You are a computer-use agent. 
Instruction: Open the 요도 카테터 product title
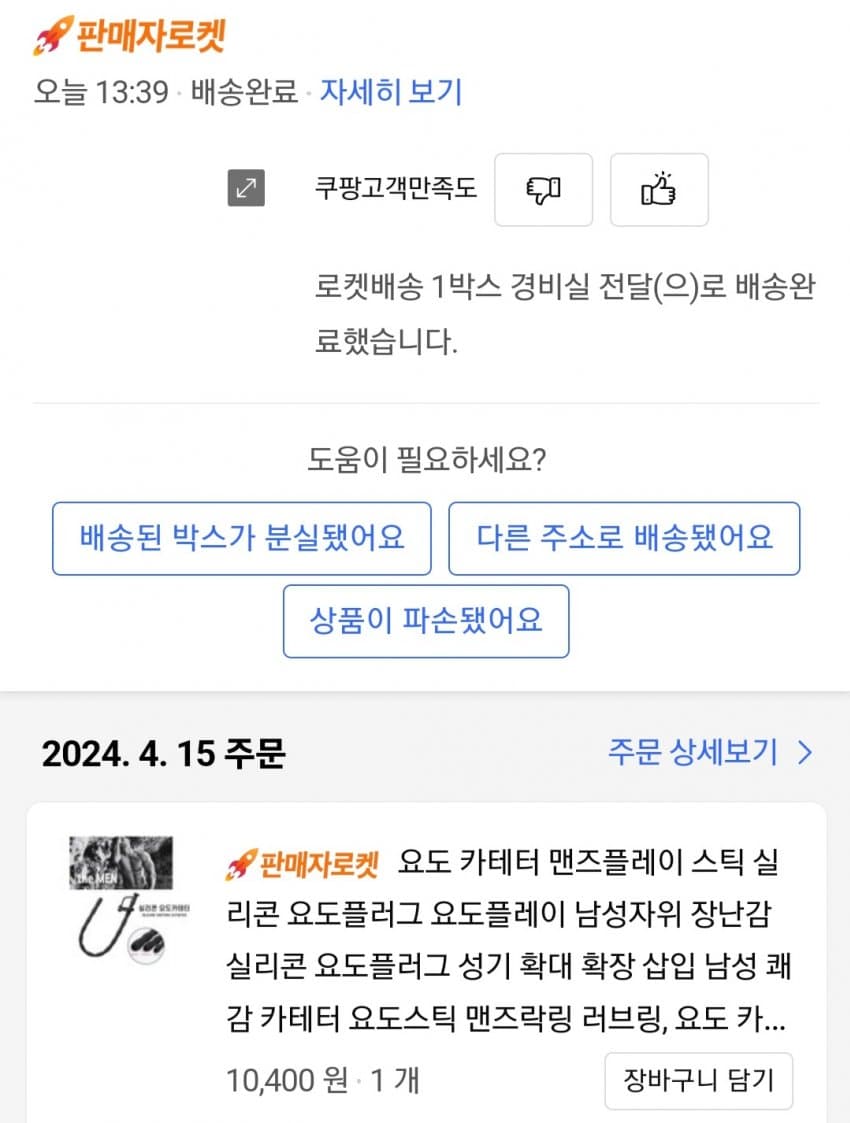[508, 940]
